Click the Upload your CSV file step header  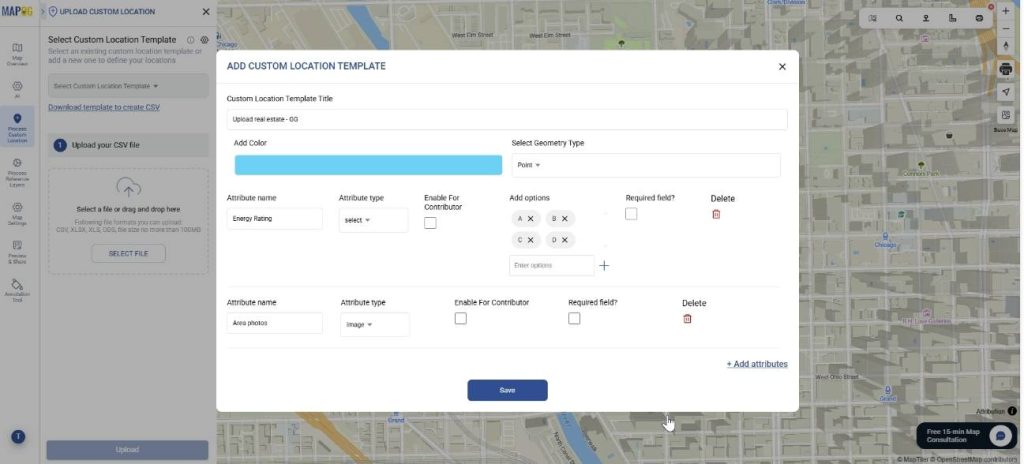click(128, 145)
